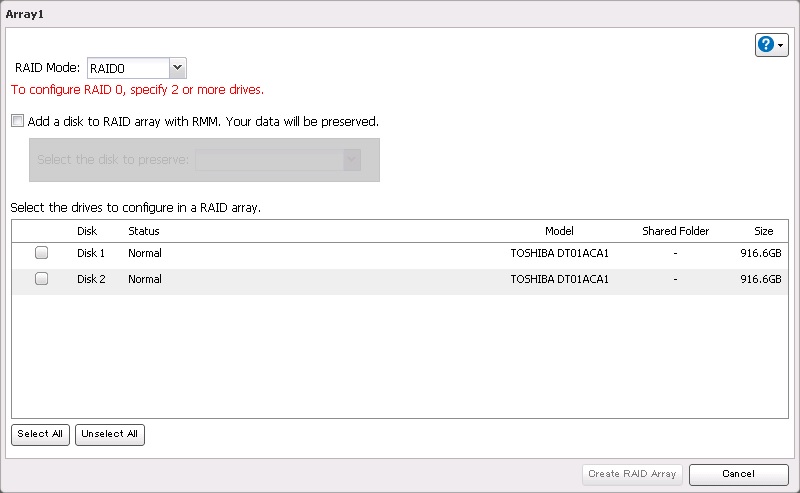800x493 pixels.
Task: Open the help icon menu
Action: [x=771, y=45]
